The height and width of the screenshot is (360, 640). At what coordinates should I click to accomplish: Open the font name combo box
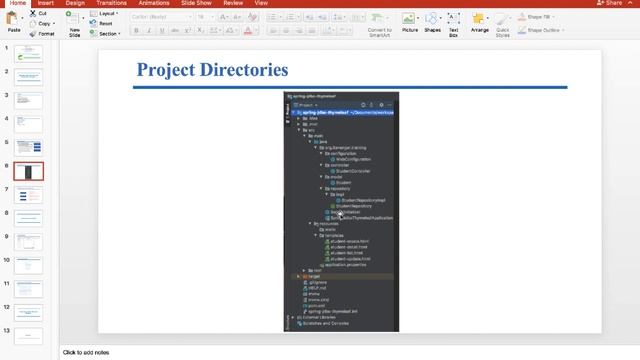click(161, 17)
